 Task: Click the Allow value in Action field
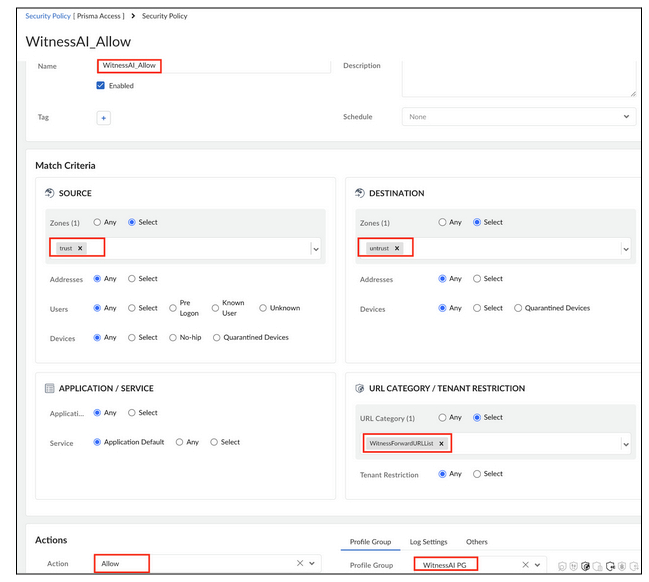click(x=110, y=563)
